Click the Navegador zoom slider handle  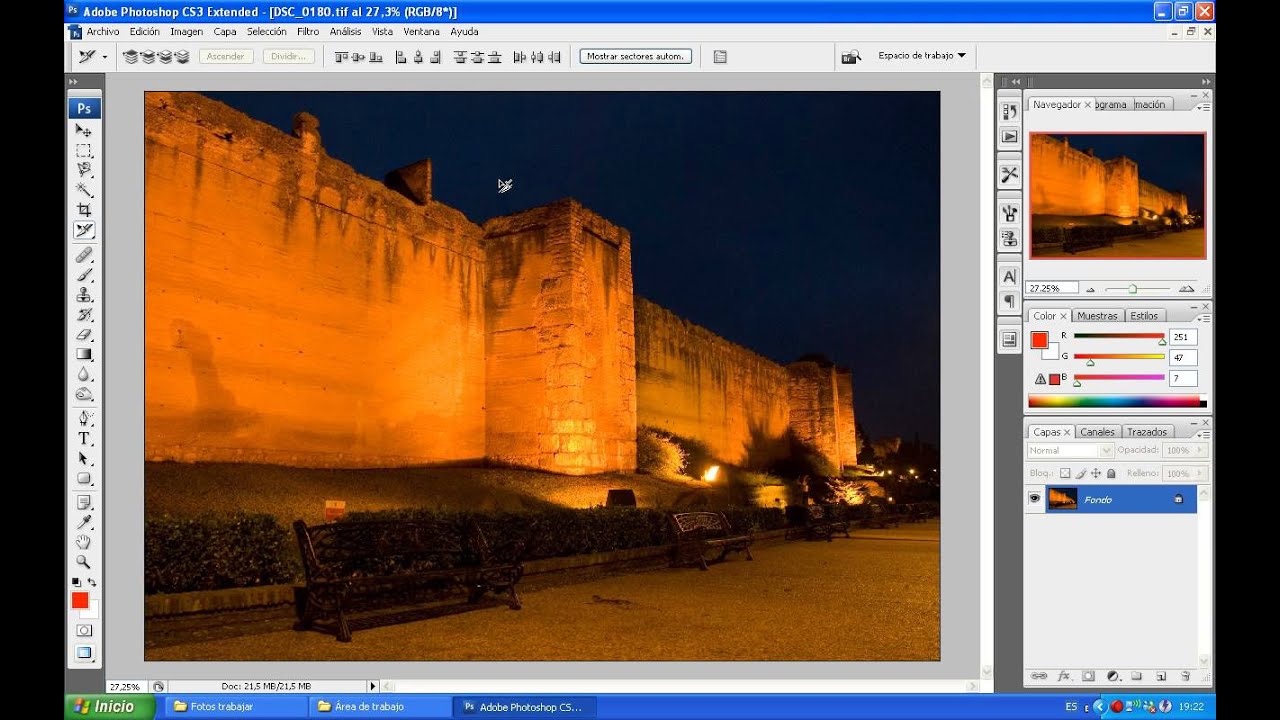coord(1132,289)
